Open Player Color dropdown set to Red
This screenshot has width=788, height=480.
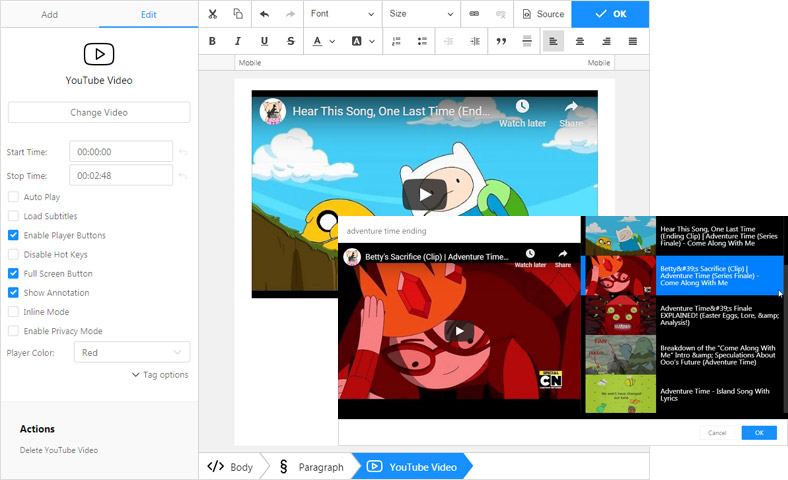(x=132, y=352)
